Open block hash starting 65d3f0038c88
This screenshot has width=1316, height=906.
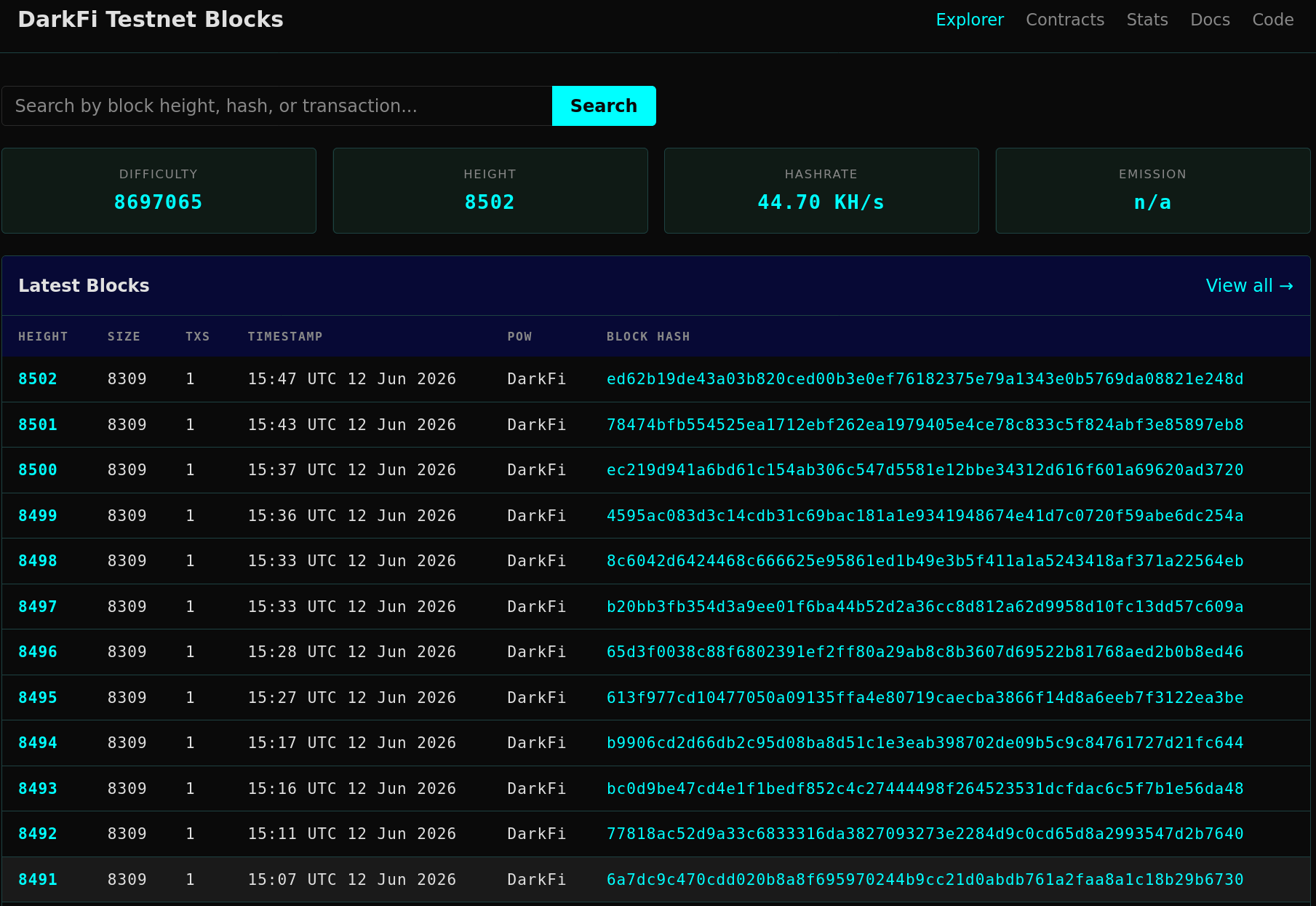point(925,652)
